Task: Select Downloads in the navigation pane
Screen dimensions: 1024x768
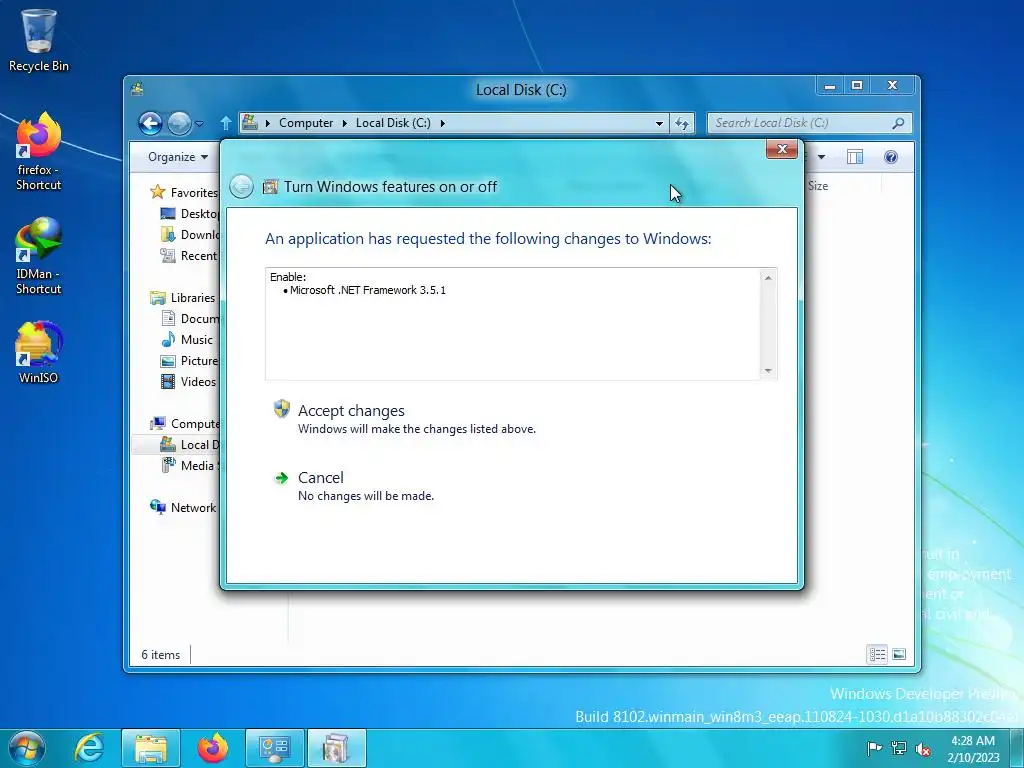Action: pyautogui.click(x=189, y=234)
